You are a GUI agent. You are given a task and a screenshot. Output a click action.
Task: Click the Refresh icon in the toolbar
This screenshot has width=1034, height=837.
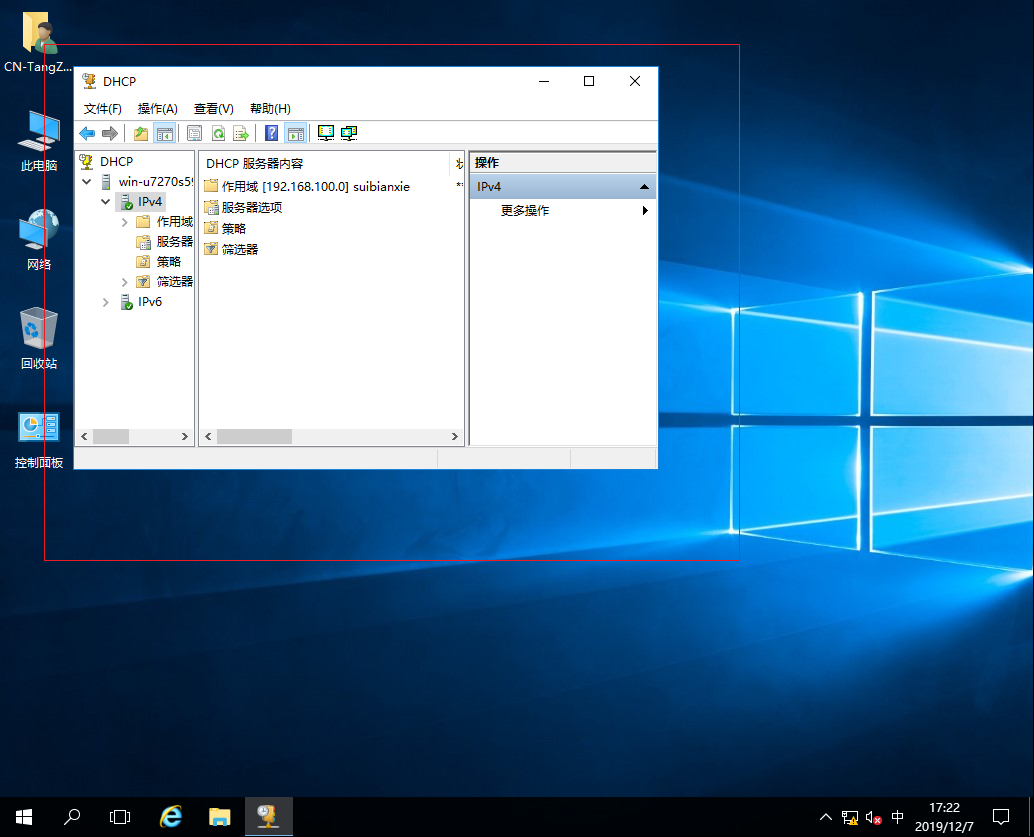pyautogui.click(x=218, y=132)
